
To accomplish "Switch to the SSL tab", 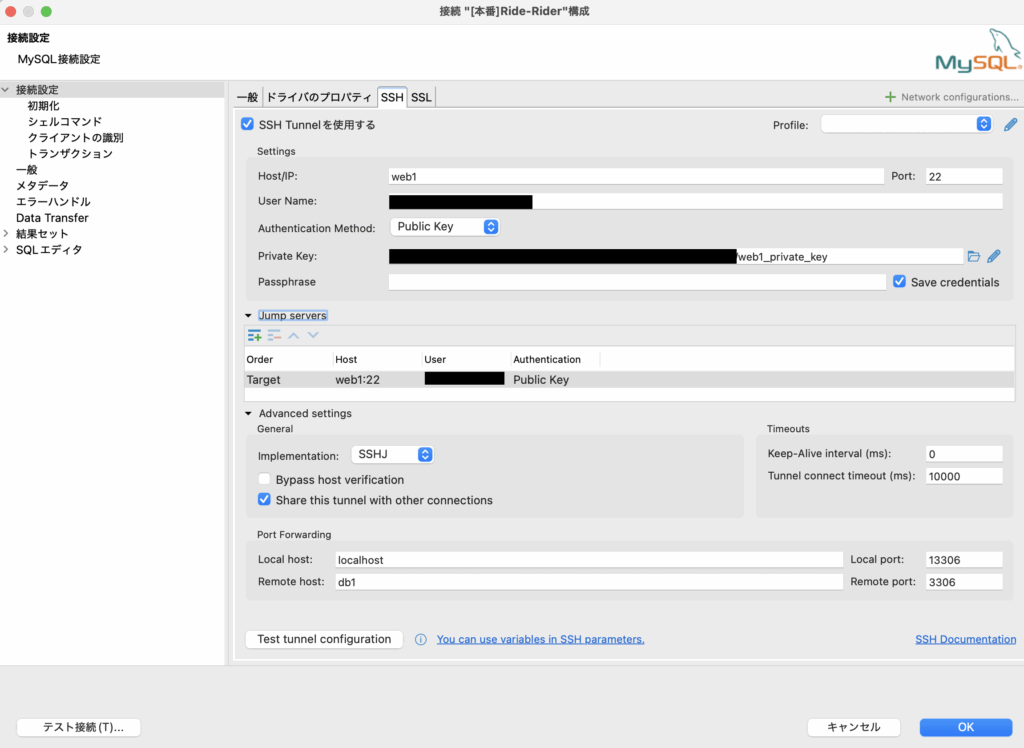I will 421,97.
